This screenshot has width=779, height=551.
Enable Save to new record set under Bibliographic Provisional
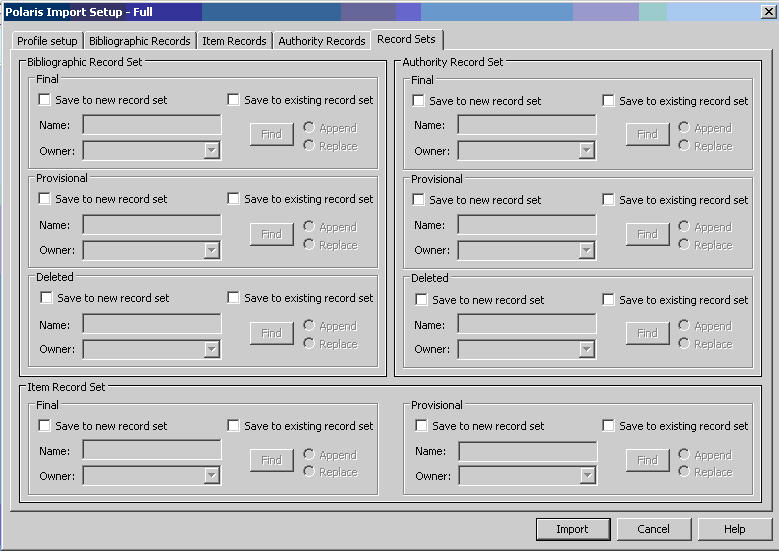click(45, 199)
